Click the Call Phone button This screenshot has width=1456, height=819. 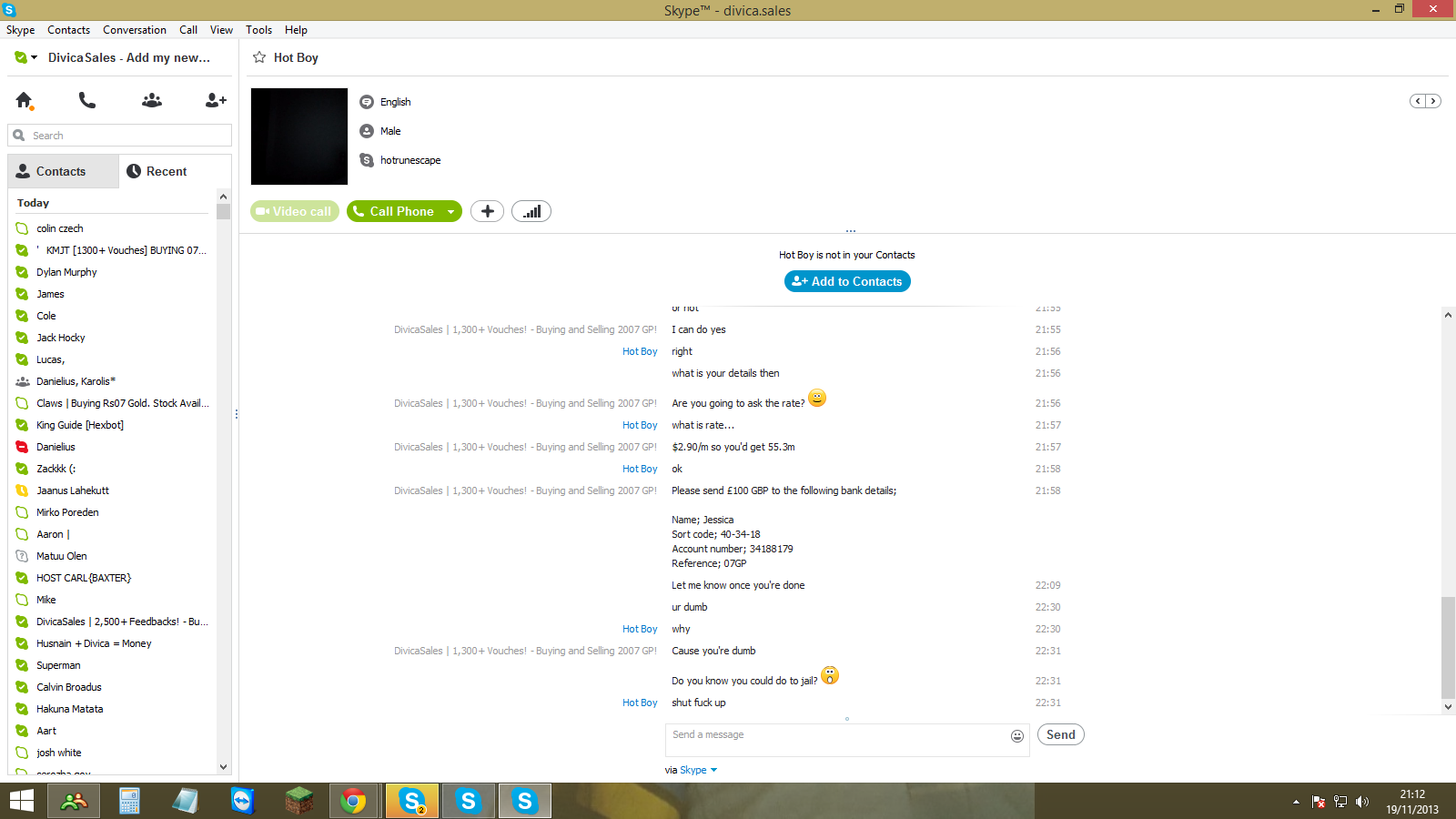point(394,211)
